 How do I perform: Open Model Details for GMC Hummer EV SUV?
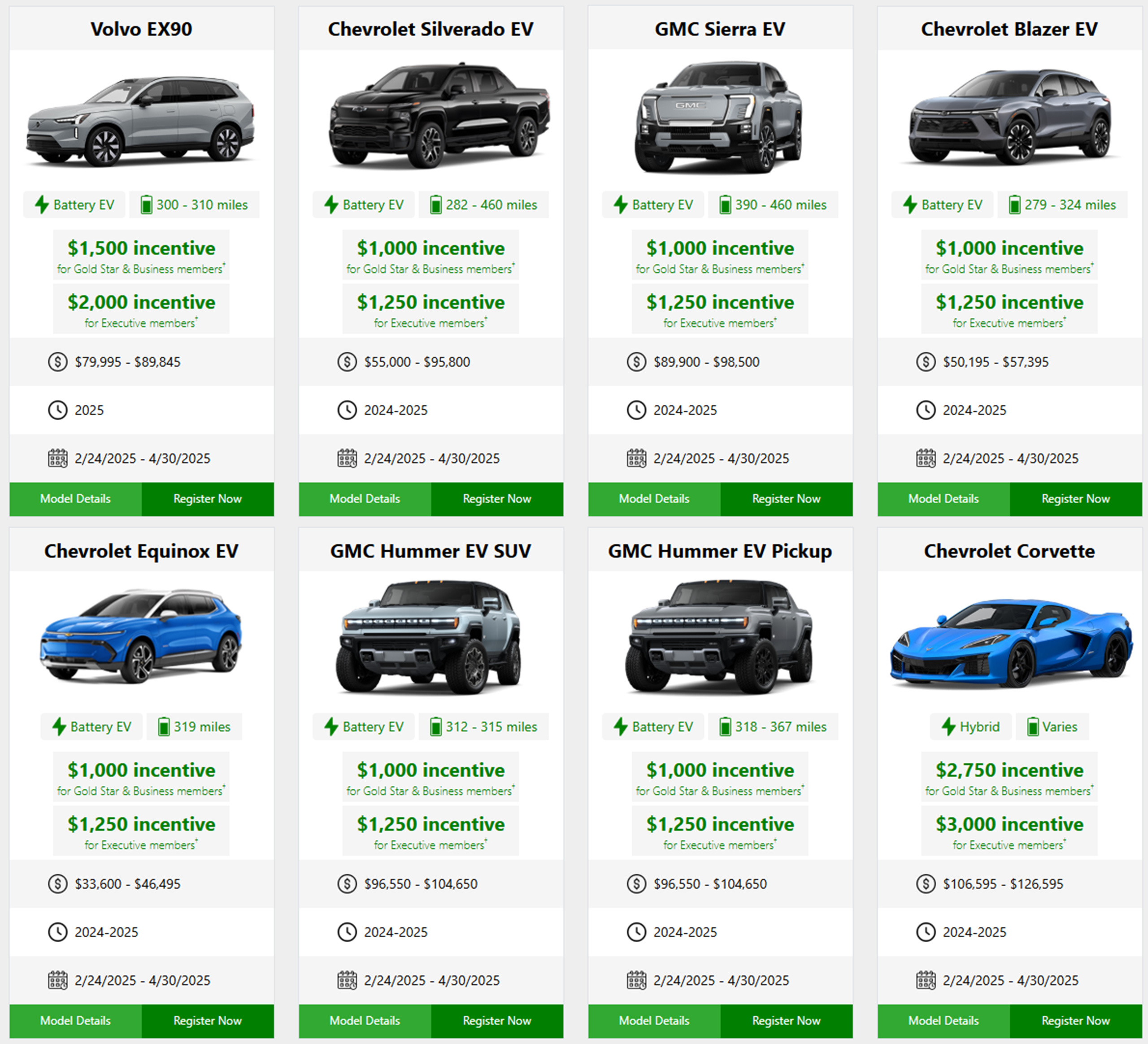[x=365, y=1021]
